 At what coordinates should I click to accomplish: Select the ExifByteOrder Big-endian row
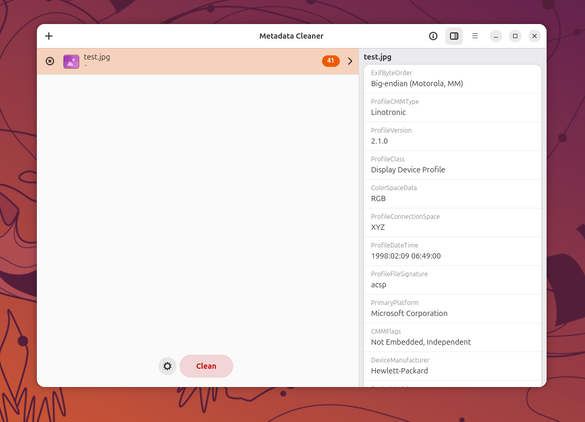(452, 79)
